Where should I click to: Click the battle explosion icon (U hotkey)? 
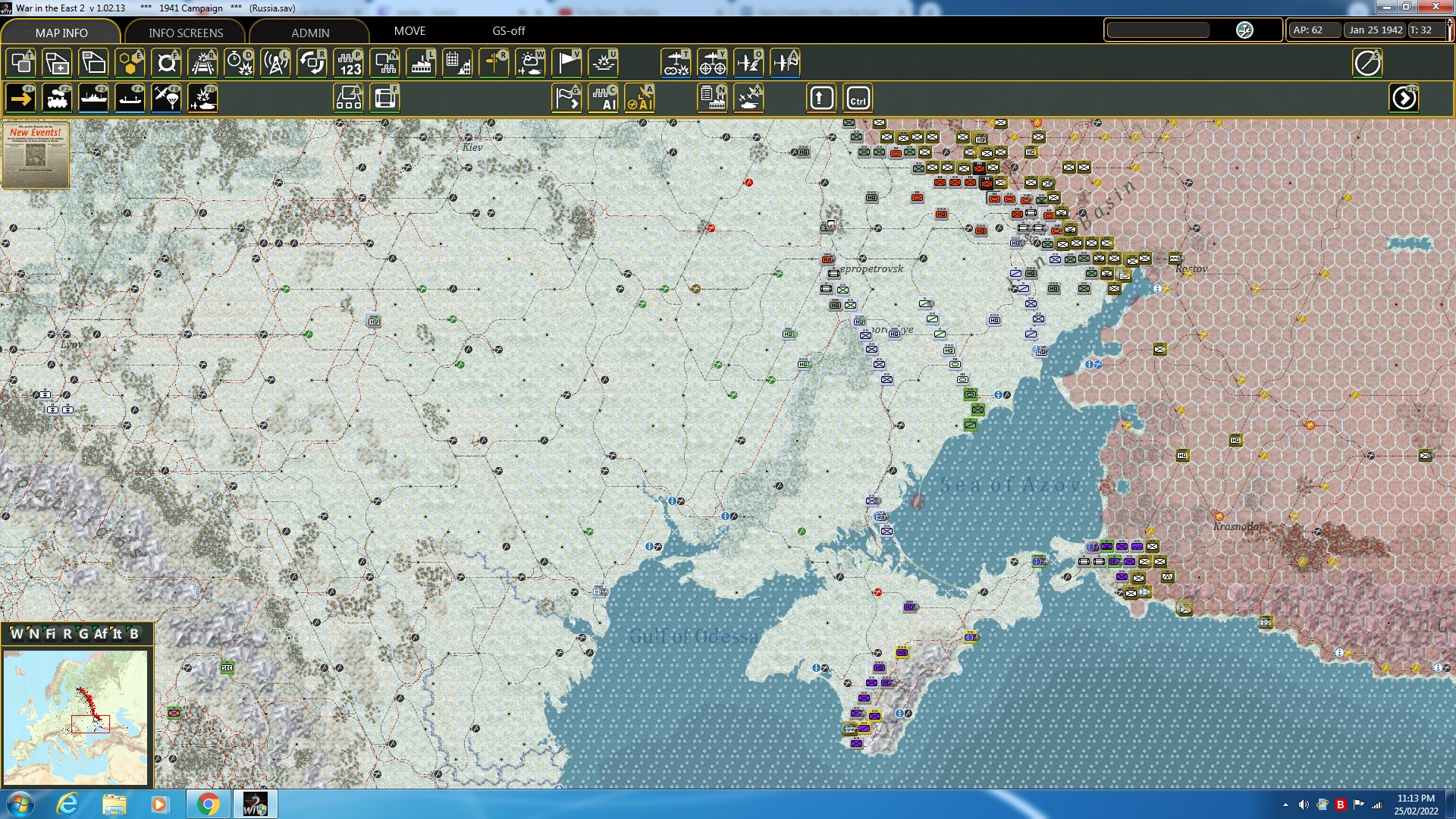[604, 63]
